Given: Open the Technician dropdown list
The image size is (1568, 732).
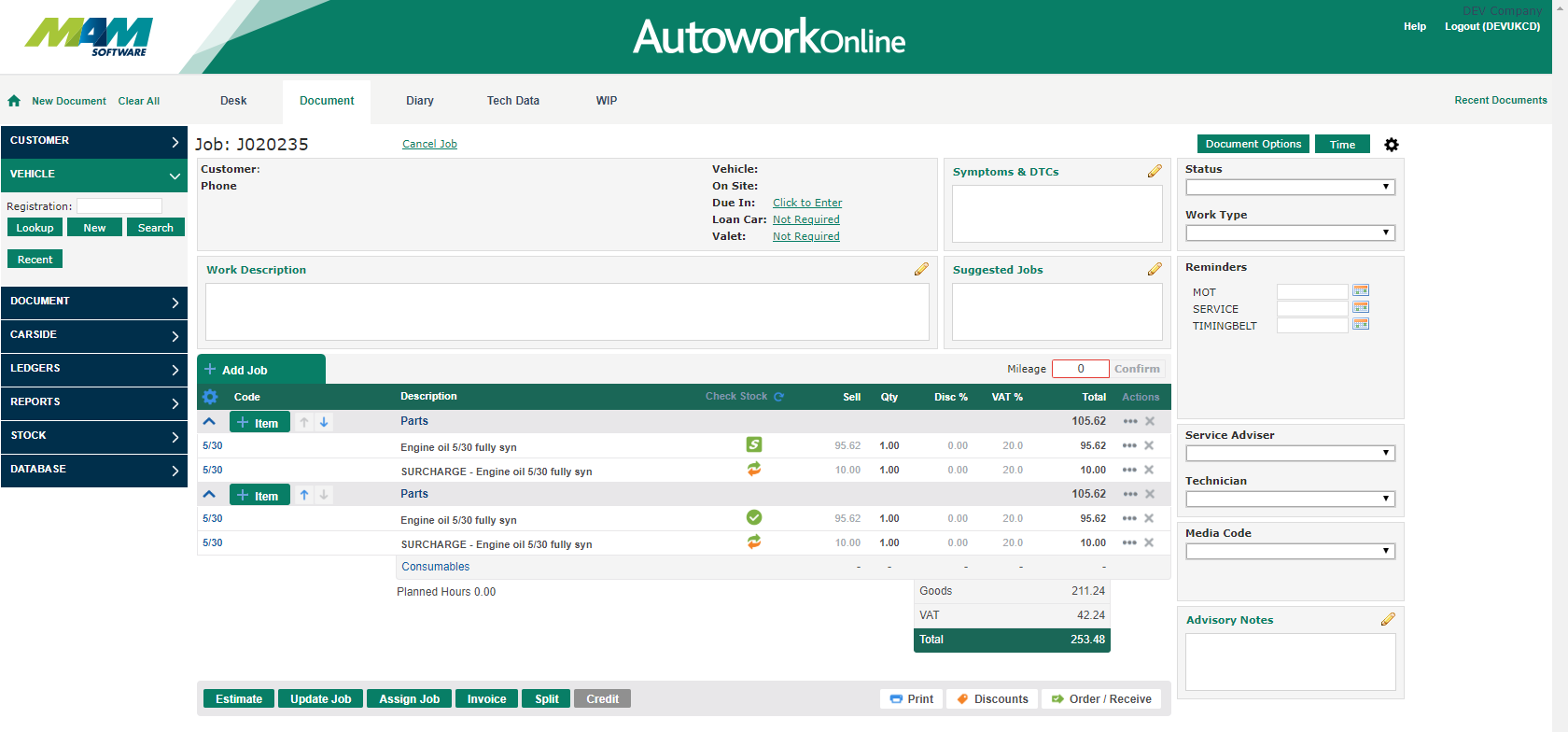Looking at the screenshot, I should pos(1290,500).
